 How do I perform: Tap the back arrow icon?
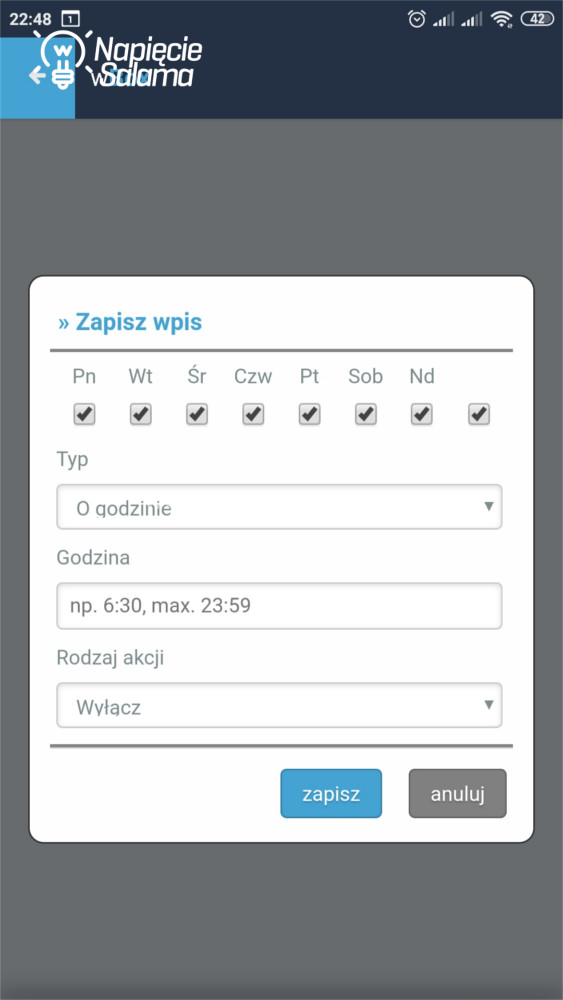pyautogui.click(x=37, y=75)
